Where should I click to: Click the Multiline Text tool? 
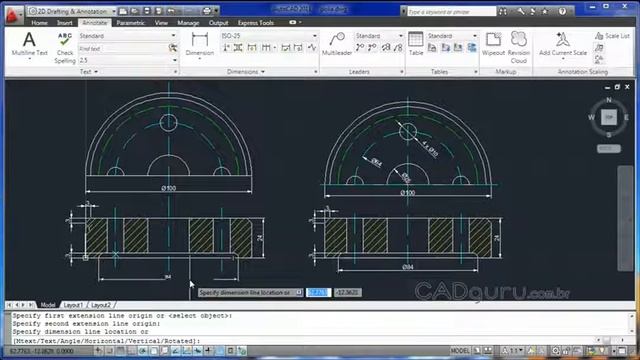[29, 45]
